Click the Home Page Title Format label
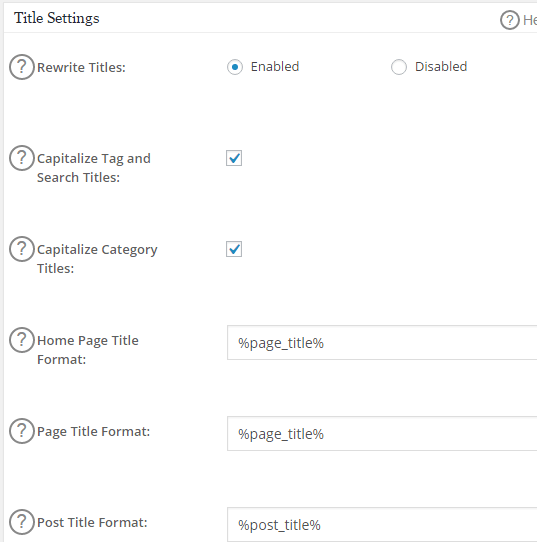Viewport: 537px width, 542px height. coord(88,350)
